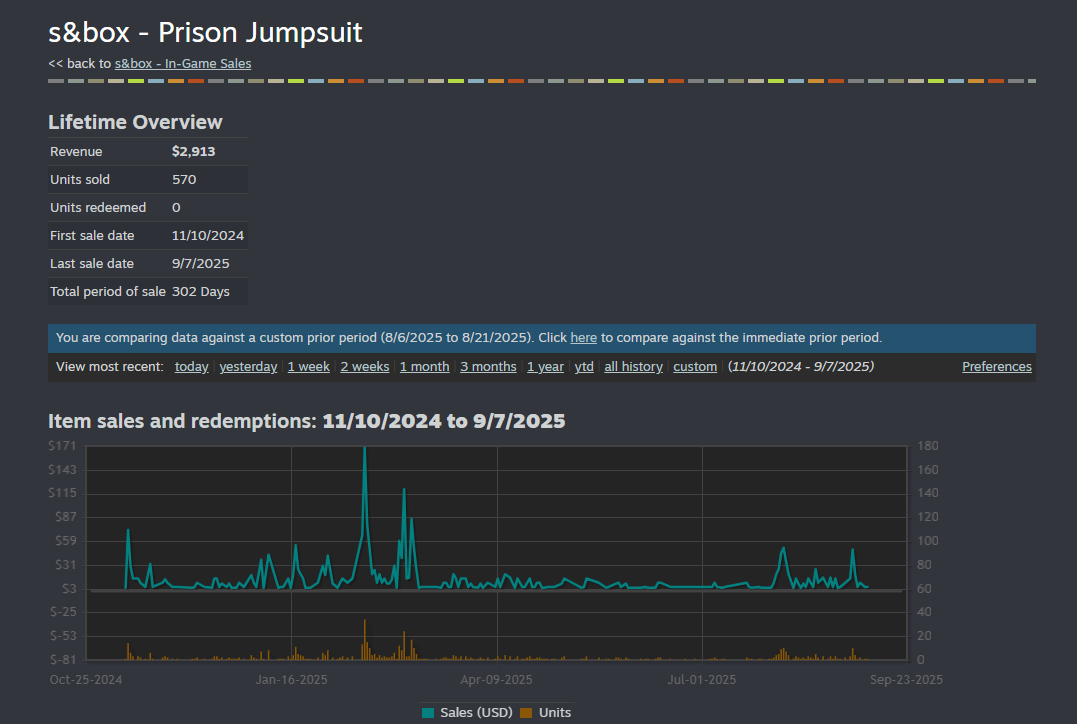Image resolution: width=1077 pixels, height=724 pixels.
Task: View all history range
Action: (x=633, y=367)
